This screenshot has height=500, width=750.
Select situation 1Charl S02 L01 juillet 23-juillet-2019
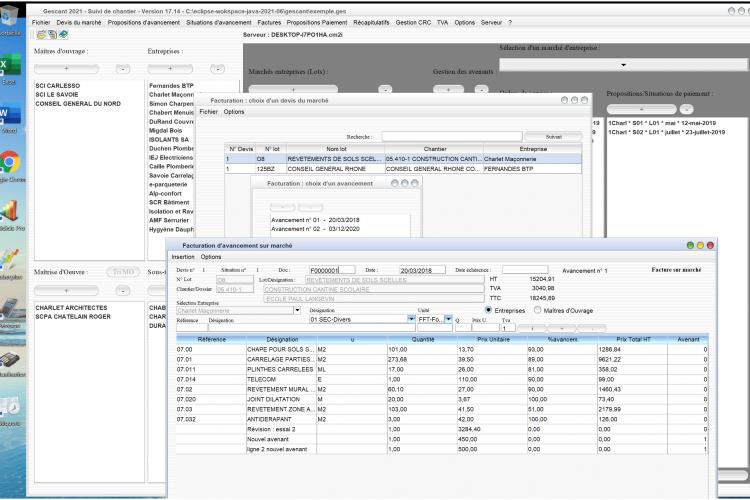[666, 132]
